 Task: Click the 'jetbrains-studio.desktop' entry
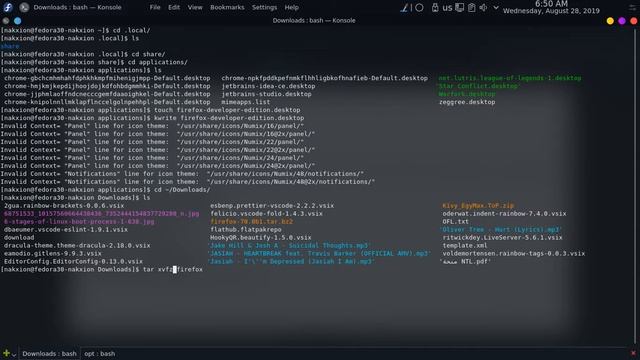[x=267, y=94]
